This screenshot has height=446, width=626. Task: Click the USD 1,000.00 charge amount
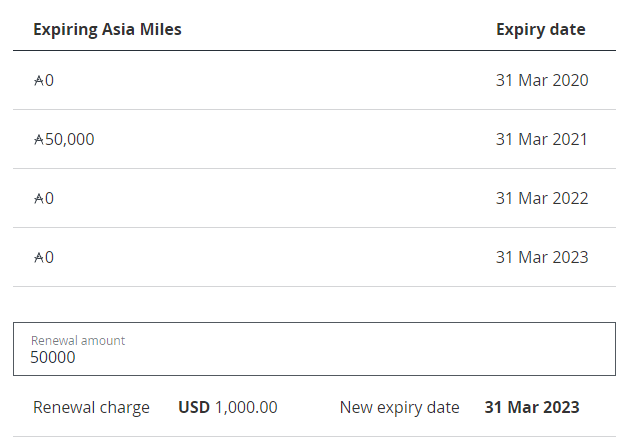tap(228, 407)
